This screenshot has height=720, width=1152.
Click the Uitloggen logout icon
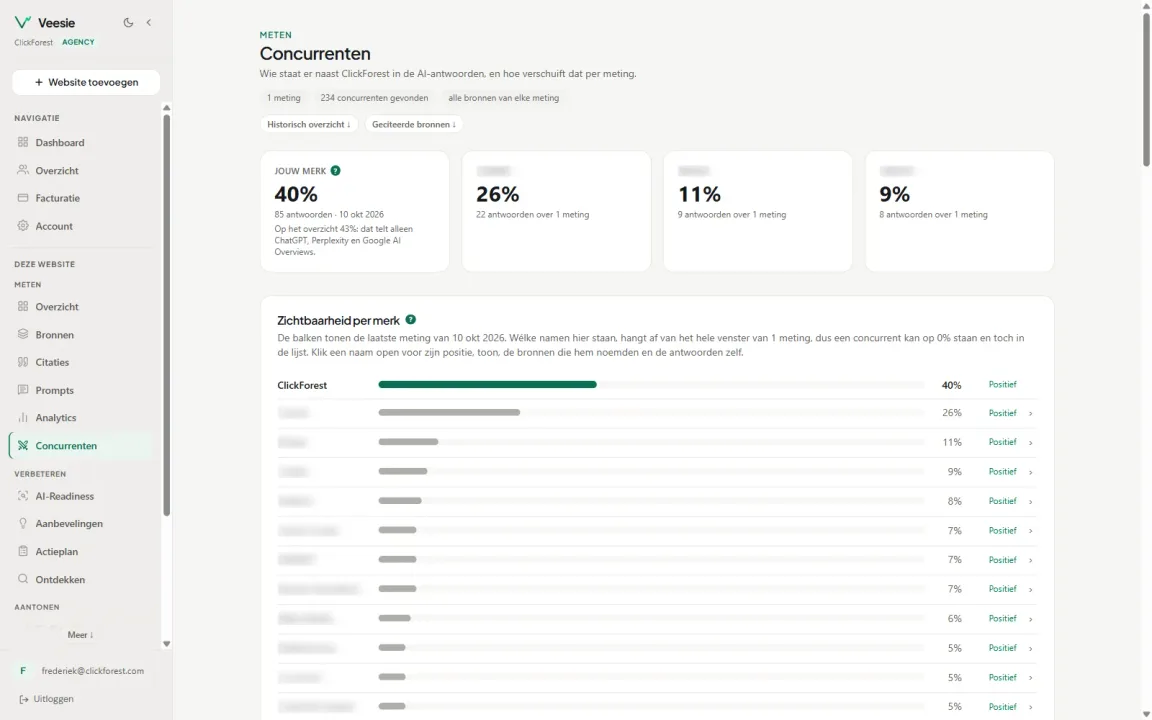[24, 699]
